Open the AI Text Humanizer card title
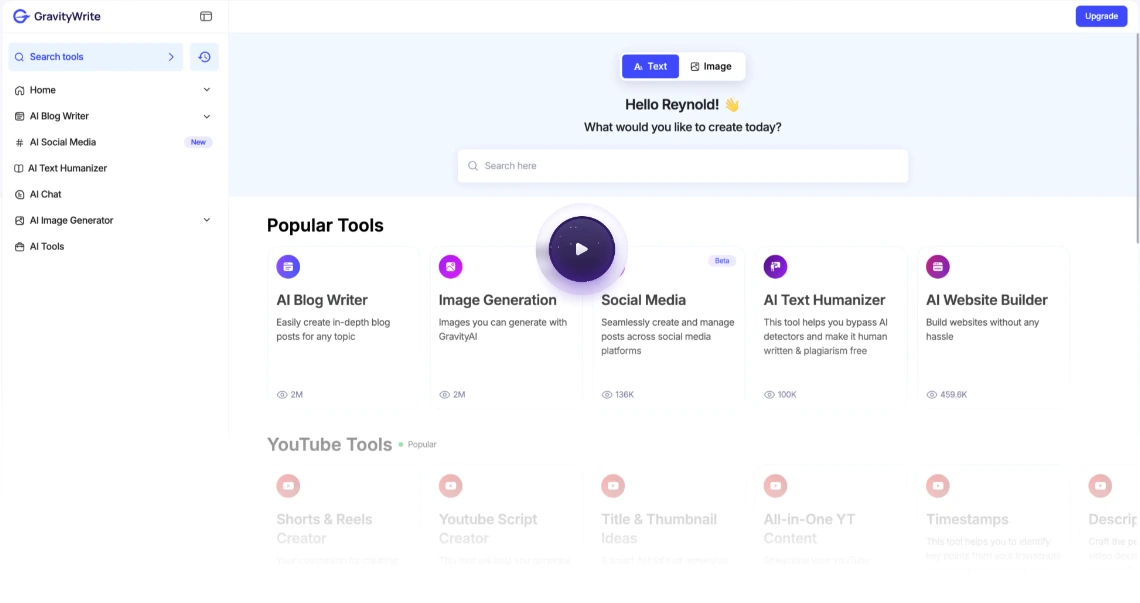 pyautogui.click(x=824, y=300)
